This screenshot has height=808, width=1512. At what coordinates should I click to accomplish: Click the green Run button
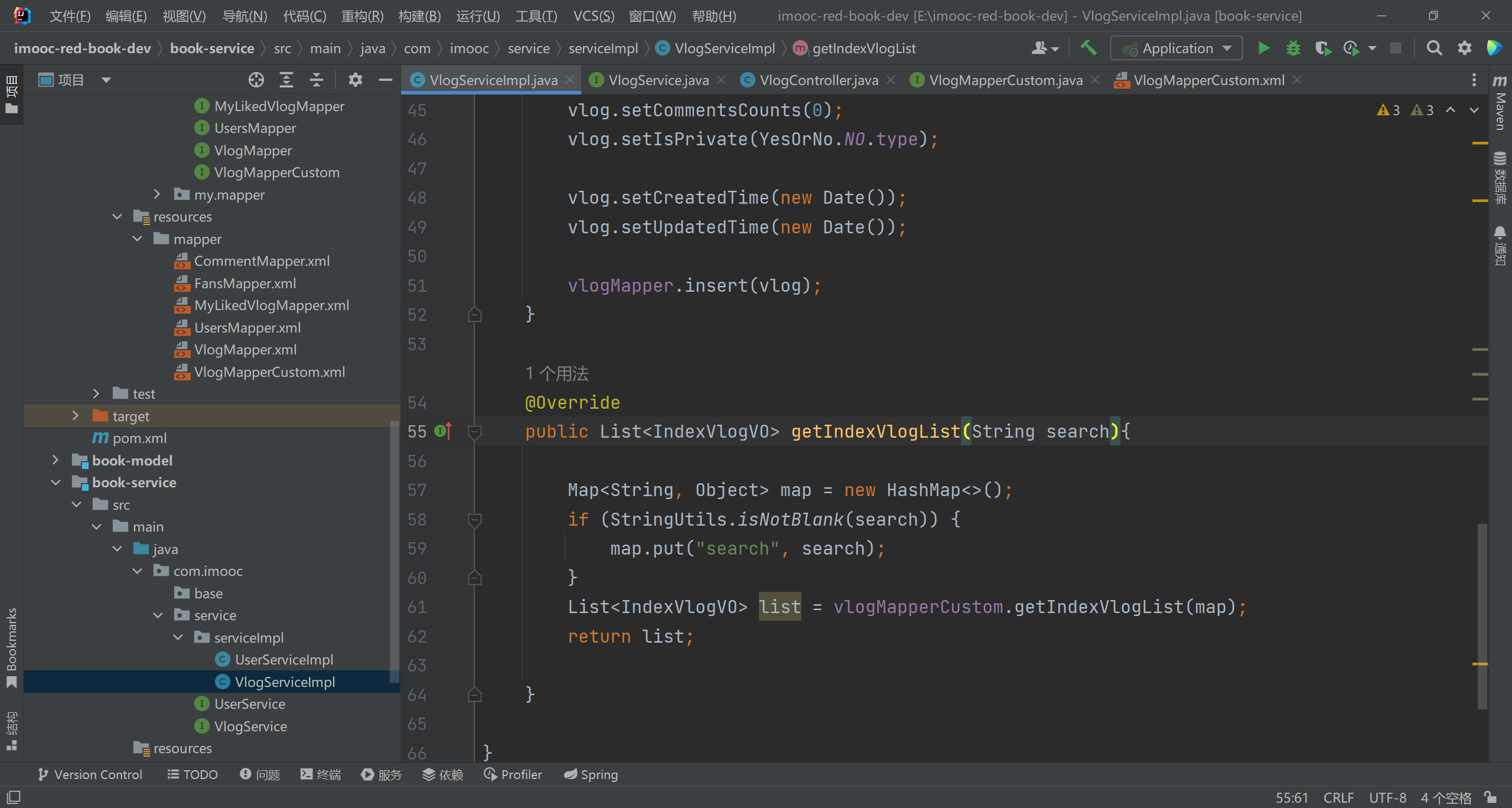click(x=1263, y=48)
